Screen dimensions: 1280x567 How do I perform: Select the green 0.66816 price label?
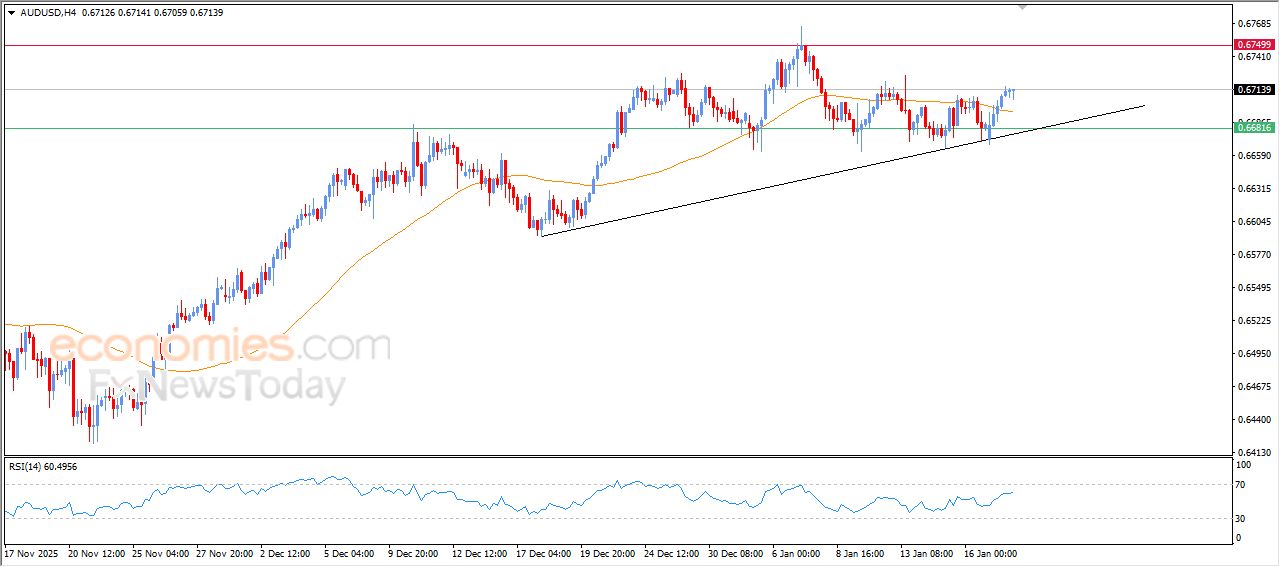(x=1254, y=128)
